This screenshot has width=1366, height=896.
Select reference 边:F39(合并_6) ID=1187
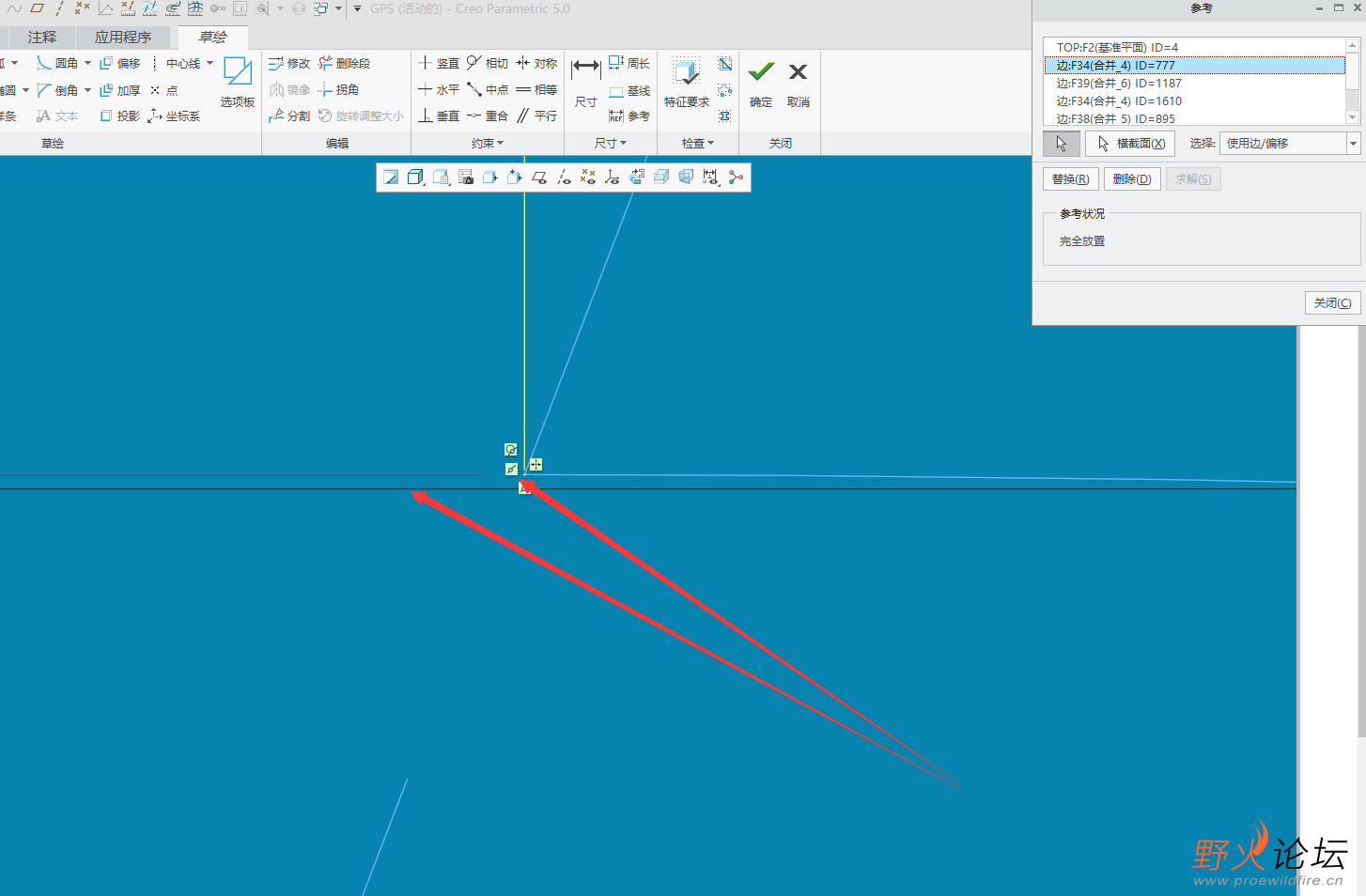(1195, 83)
